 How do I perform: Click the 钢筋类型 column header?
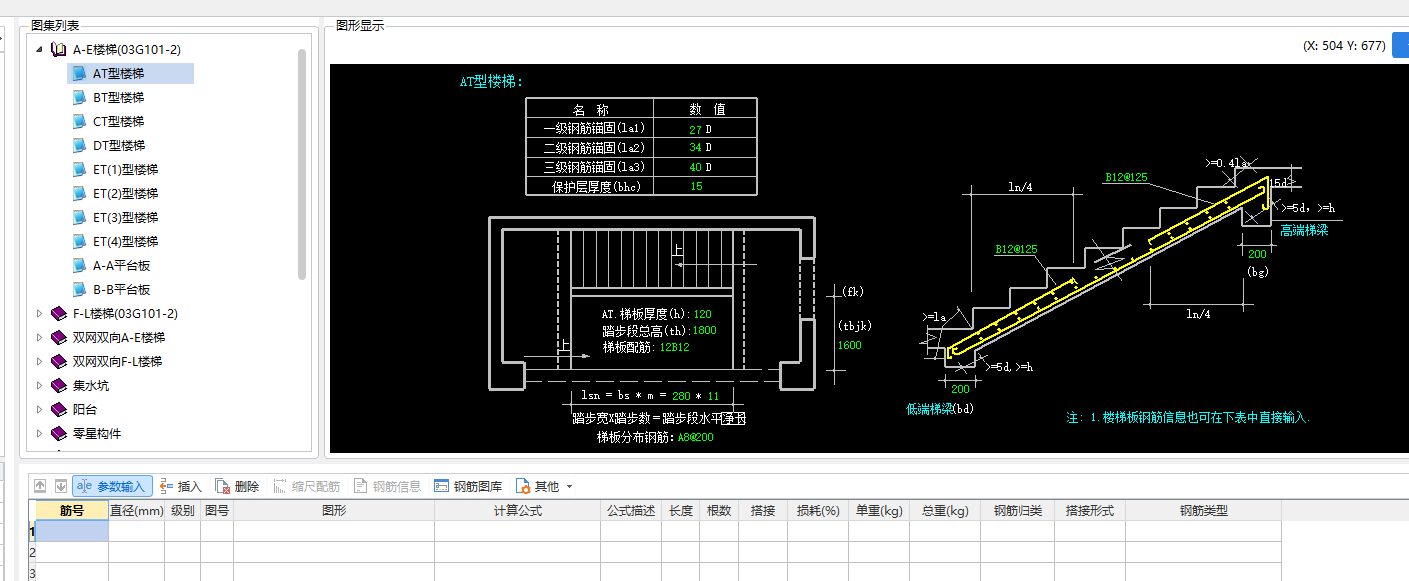(x=1203, y=510)
